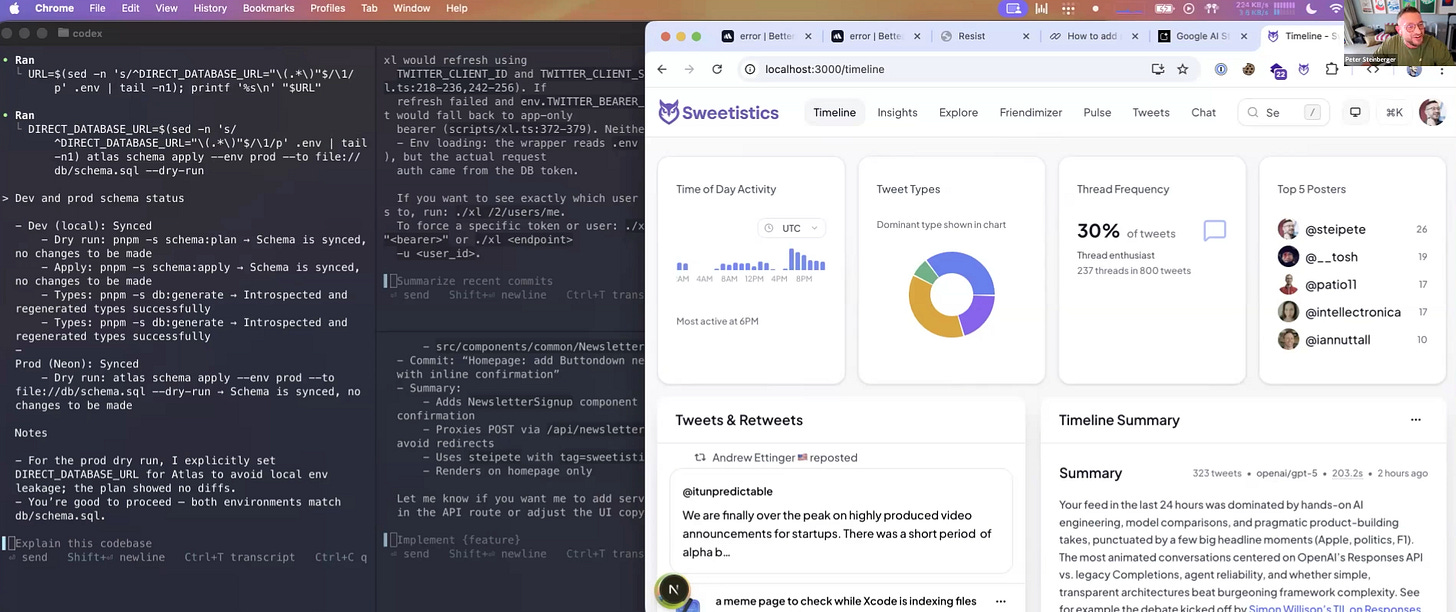The width and height of the screenshot is (1456, 612).
Task: Click the 'Summarize recent commits' terminal prompt
Action: point(474,281)
